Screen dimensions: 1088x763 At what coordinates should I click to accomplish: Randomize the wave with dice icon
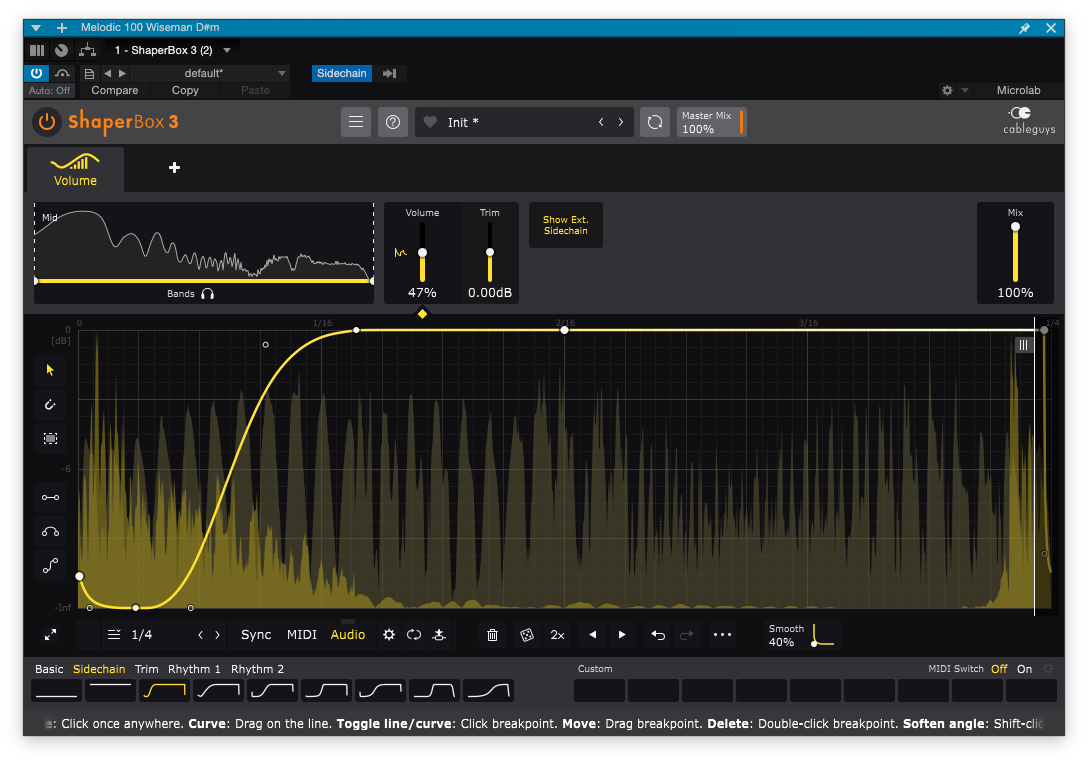[527, 635]
